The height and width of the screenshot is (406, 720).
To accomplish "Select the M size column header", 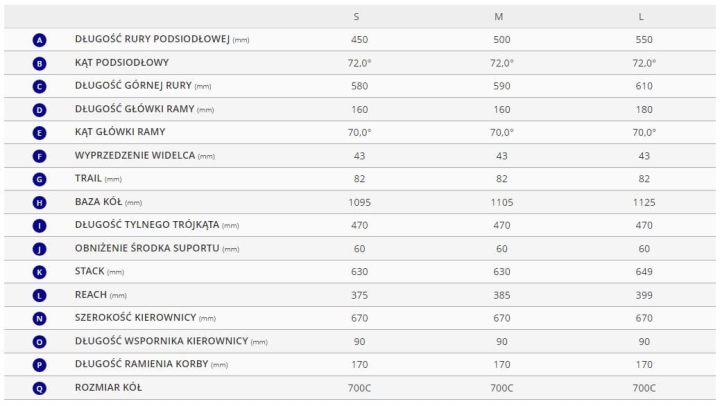I will 499,17.
